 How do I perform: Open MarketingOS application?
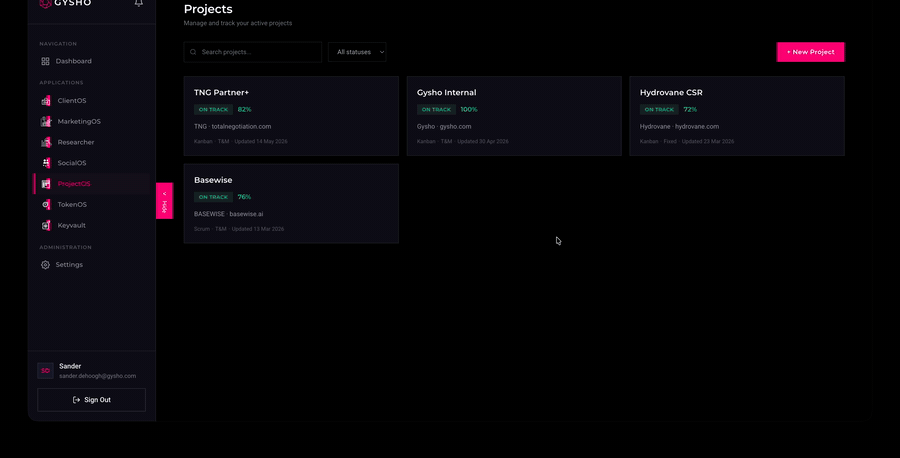click(x=79, y=121)
